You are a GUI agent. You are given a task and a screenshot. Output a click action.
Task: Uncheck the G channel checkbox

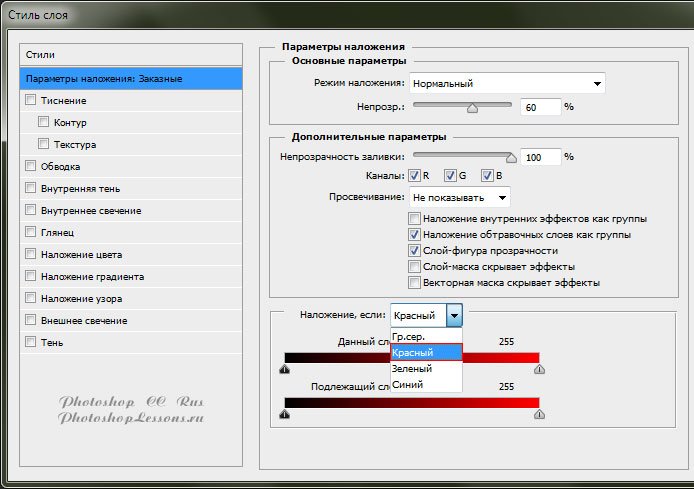(x=451, y=176)
